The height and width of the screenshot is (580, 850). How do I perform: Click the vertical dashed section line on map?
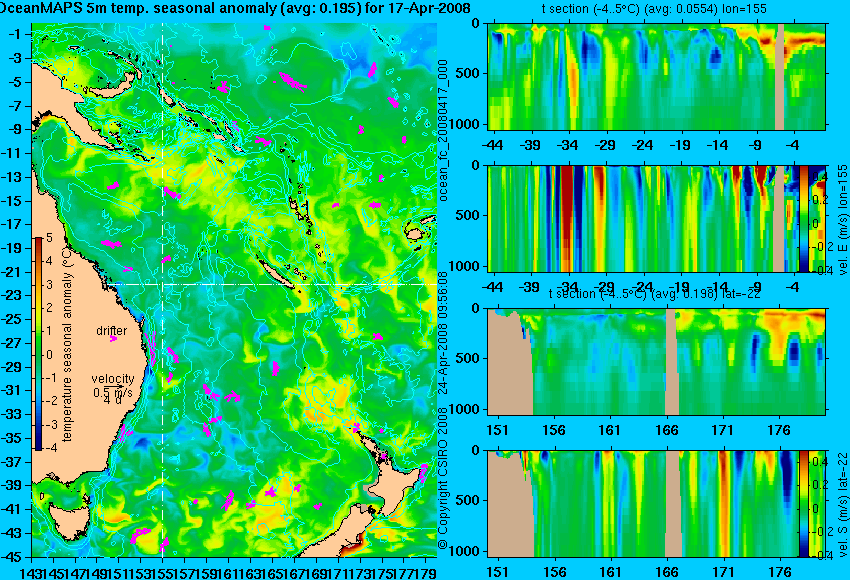[x=163, y=290]
